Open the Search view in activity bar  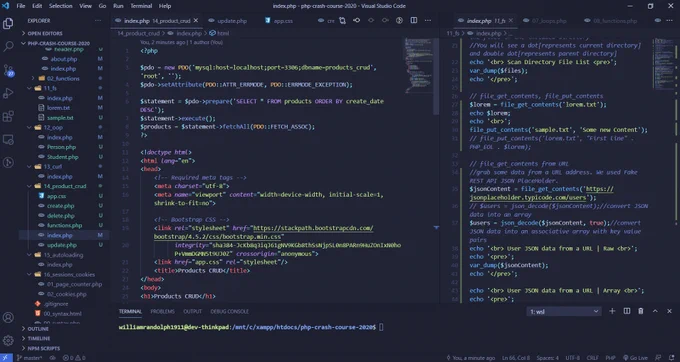8,46
